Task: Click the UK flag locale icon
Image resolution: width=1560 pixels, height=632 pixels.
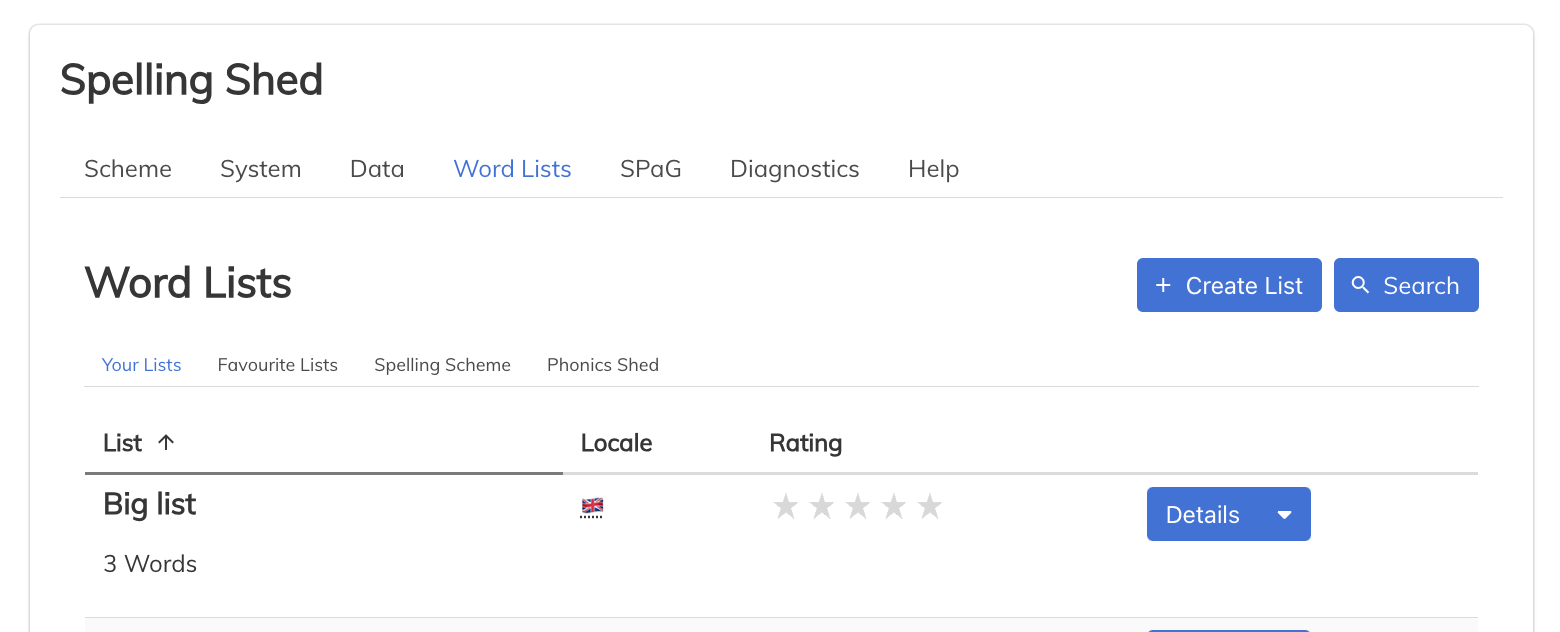Action: coord(592,507)
